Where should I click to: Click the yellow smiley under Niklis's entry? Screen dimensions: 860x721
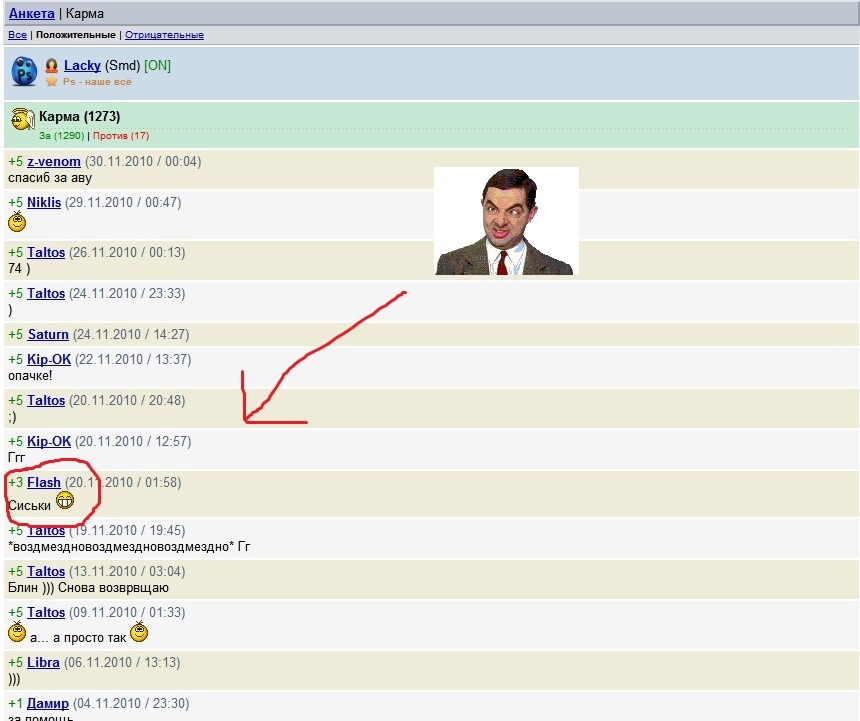pos(17,221)
